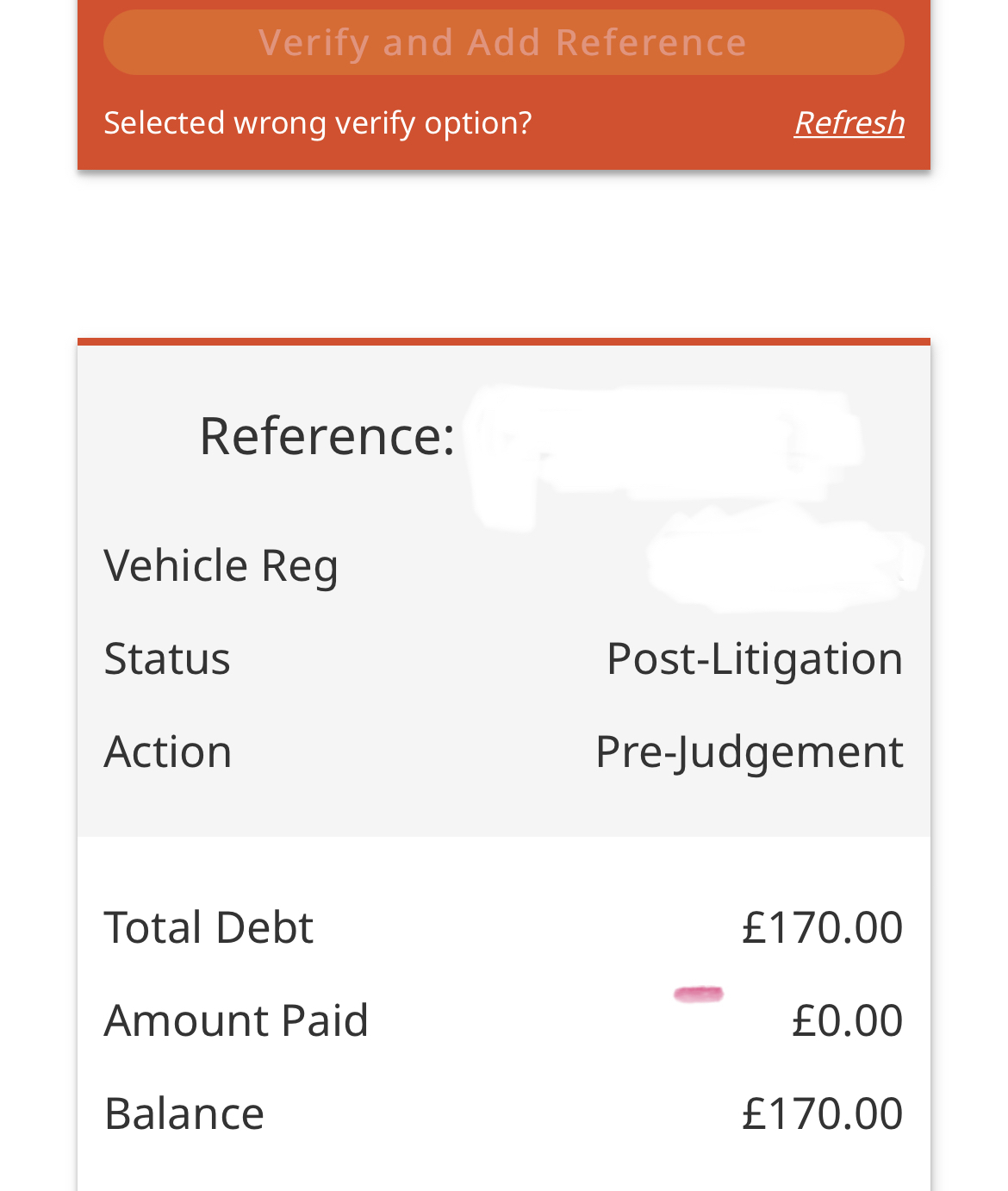Click the Refresh link
1008x1191 pixels.
coord(849,122)
